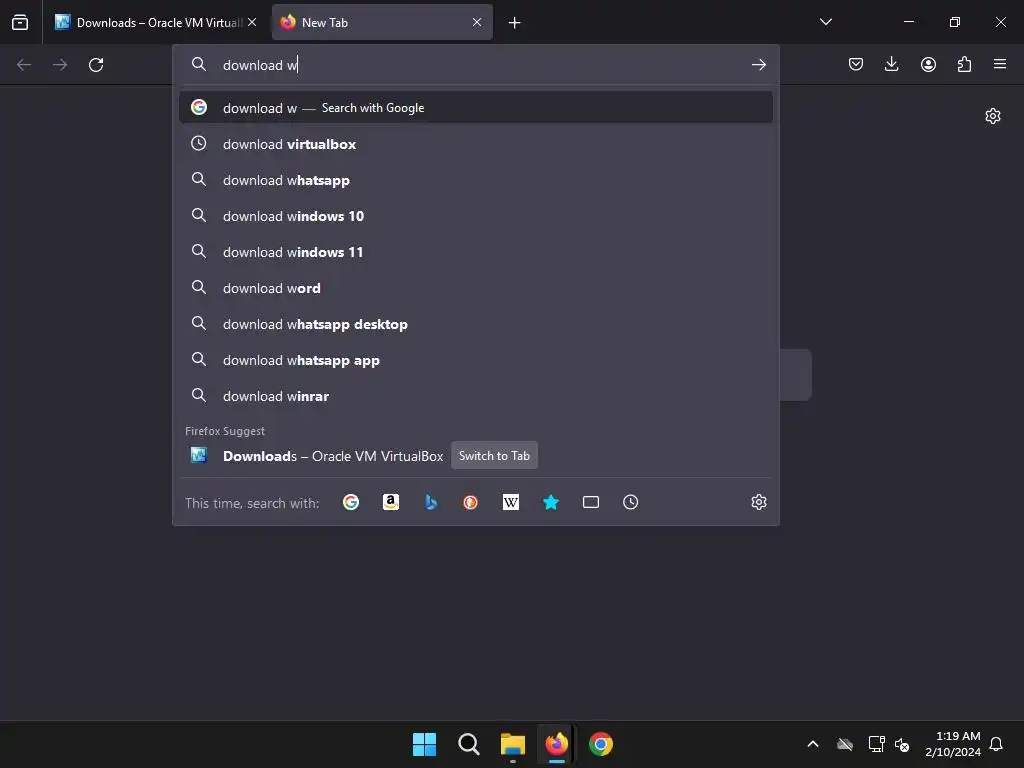This screenshot has height=768, width=1024.
Task: Search this time with Bing icon
Action: pyautogui.click(x=430, y=502)
